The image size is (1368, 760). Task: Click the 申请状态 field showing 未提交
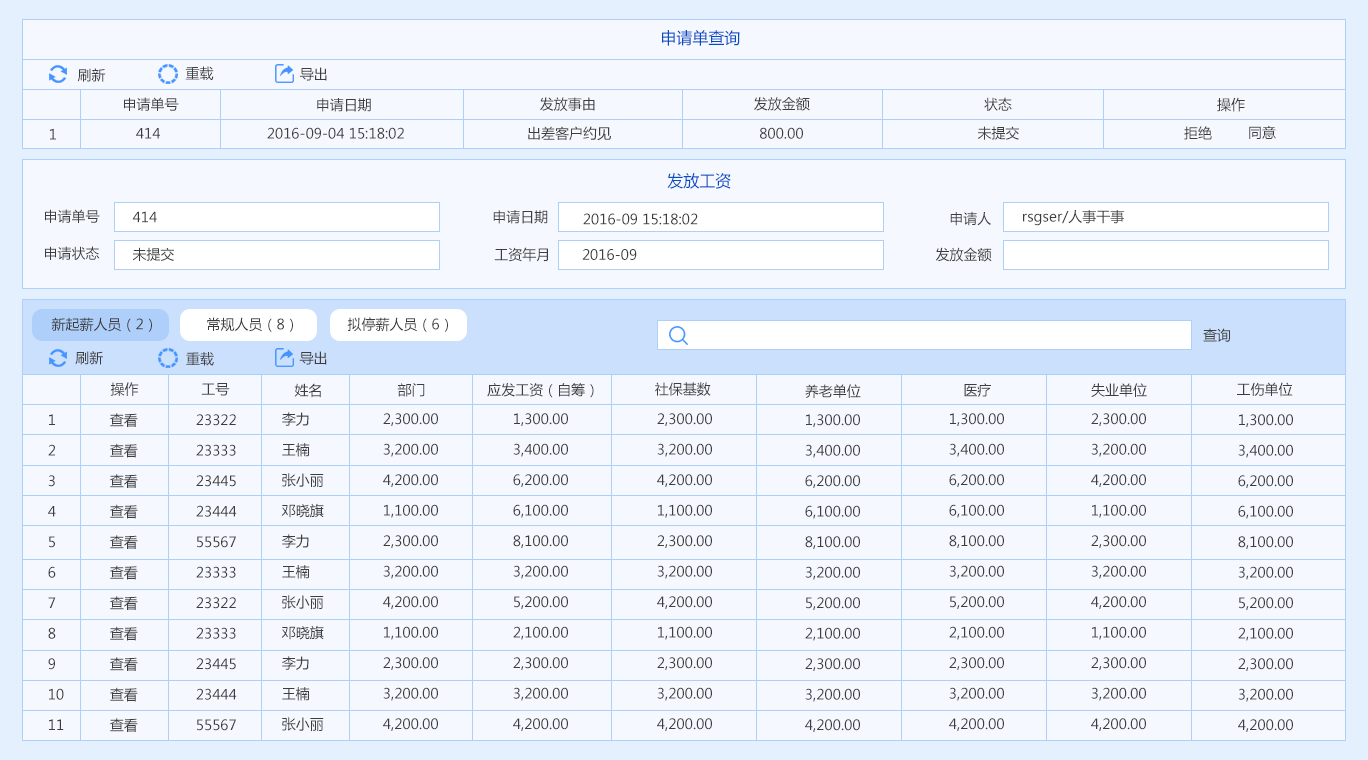pyautogui.click(x=276, y=255)
